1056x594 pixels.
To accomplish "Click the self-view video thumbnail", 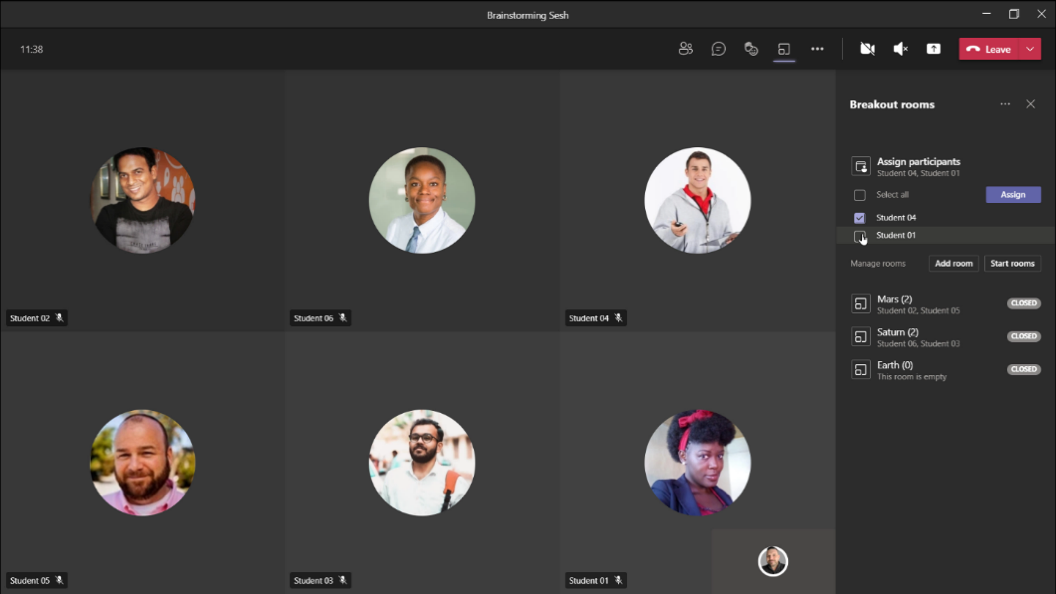I will click(x=772, y=561).
